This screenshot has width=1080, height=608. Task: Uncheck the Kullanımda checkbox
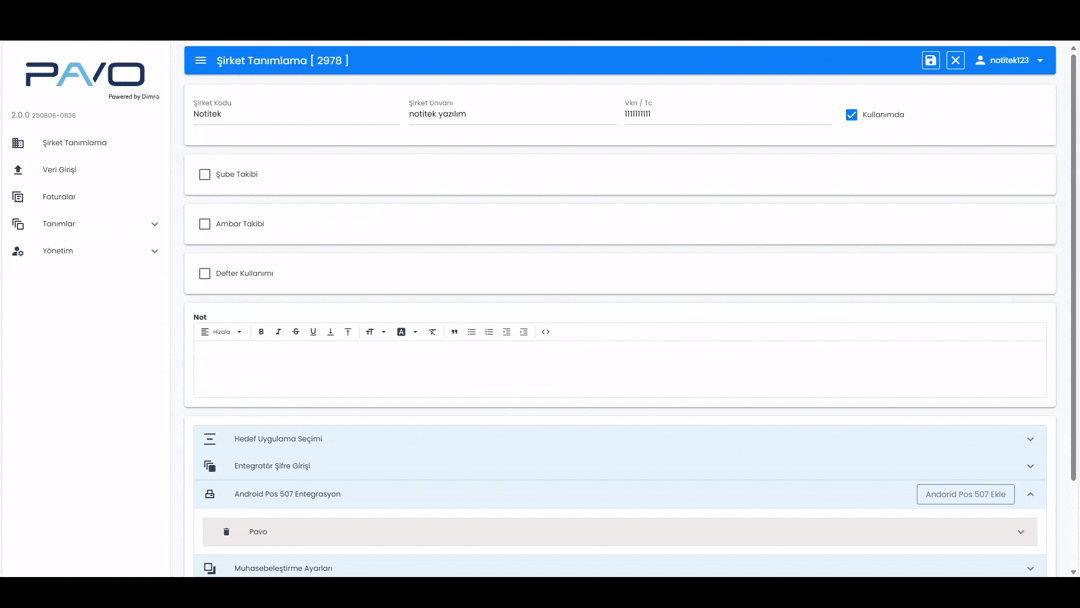(x=852, y=115)
